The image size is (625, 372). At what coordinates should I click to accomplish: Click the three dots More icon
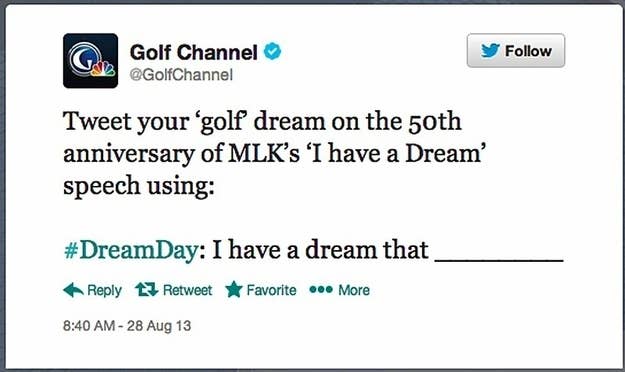(x=321, y=290)
